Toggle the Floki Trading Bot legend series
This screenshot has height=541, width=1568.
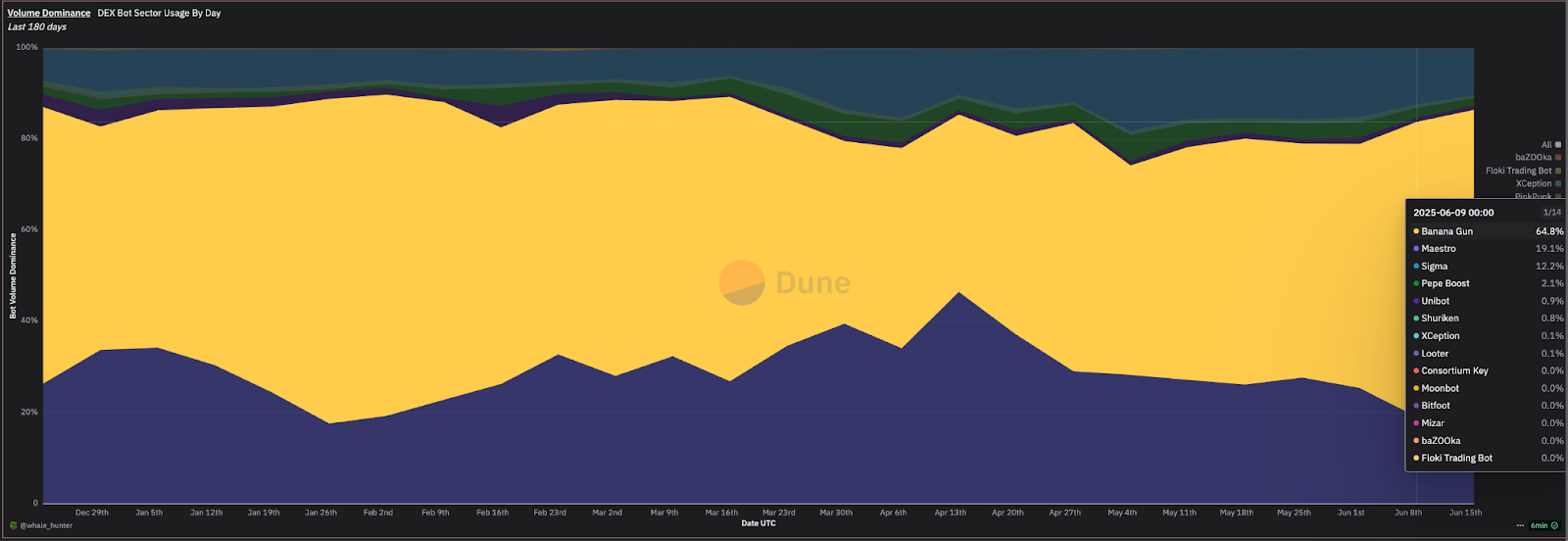[x=1524, y=171]
